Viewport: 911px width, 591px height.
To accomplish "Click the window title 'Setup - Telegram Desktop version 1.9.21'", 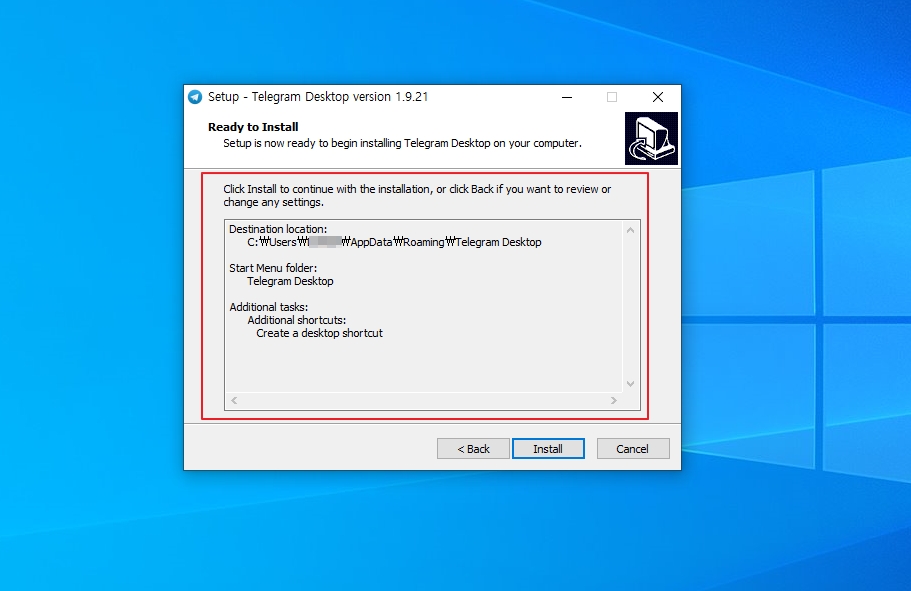I will [x=318, y=97].
